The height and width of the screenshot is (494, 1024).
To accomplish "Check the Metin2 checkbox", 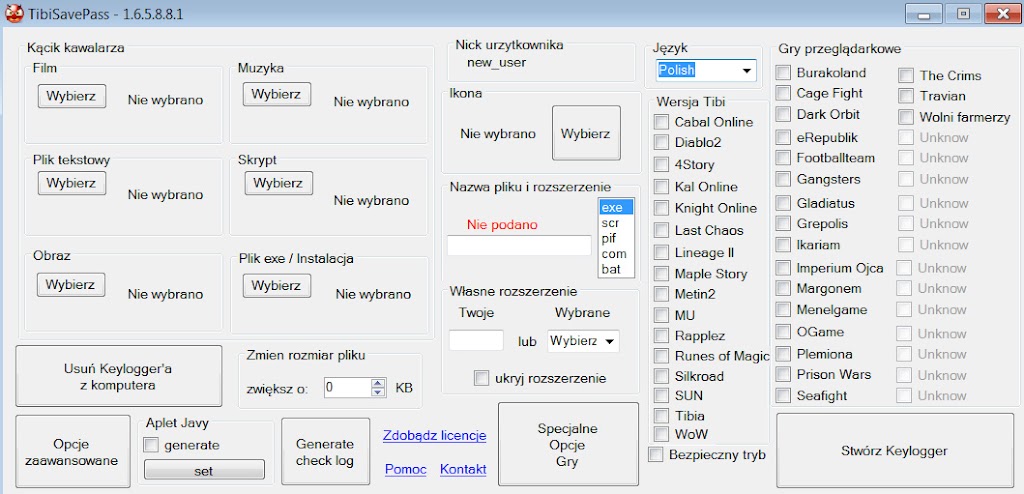I will [662, 294].
